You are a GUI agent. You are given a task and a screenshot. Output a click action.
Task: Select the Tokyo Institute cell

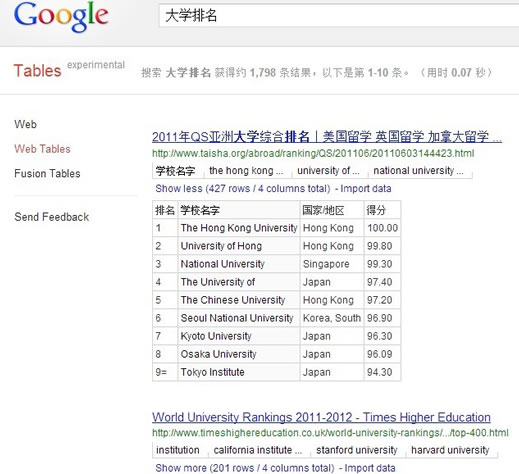pos(239,372)
